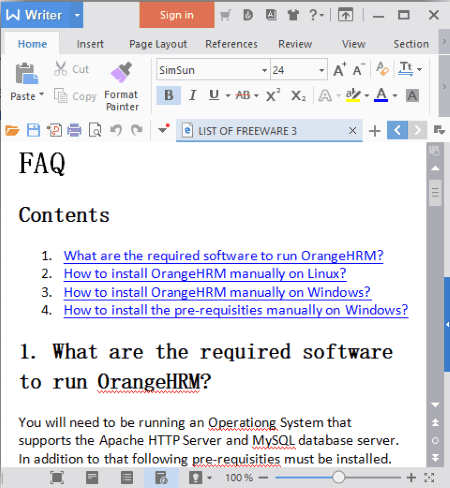Expand the eye protection mode dropdown
The height and width of the screenshot is (488, 450).
209,478
